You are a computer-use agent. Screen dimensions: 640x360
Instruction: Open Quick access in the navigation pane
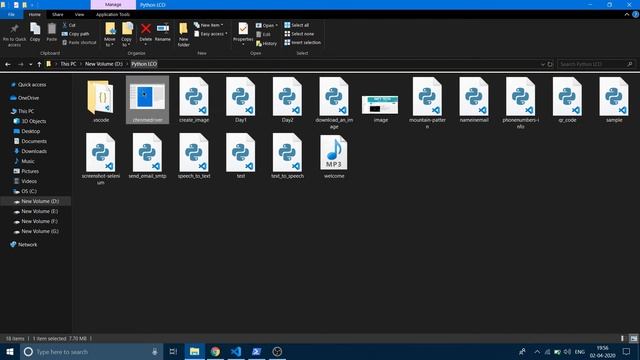click(x=32, y=84)
